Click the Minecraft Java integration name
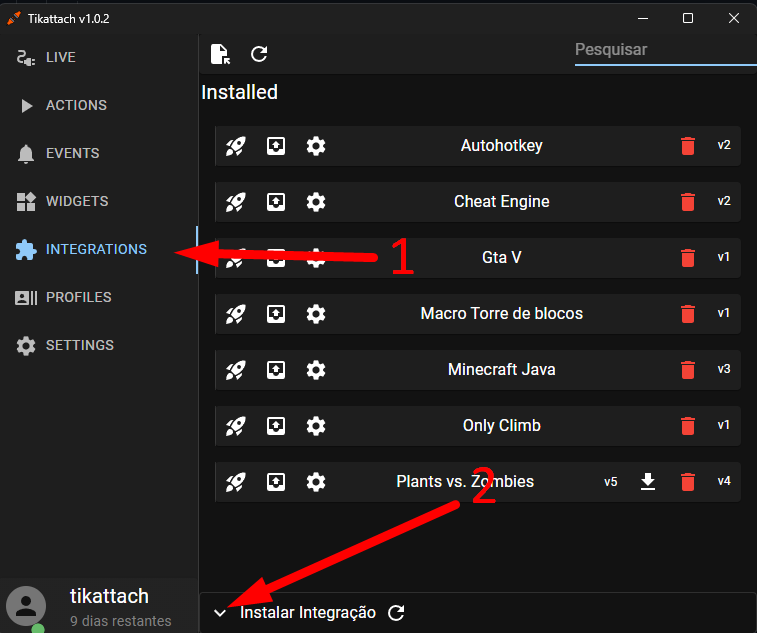Image resolution: width=757 pixels, height=633 pixels. point(502,370)
